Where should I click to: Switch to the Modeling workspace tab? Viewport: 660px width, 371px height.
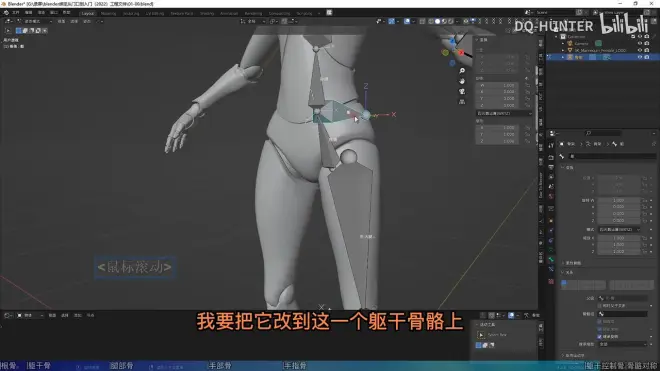coord(108,13)
